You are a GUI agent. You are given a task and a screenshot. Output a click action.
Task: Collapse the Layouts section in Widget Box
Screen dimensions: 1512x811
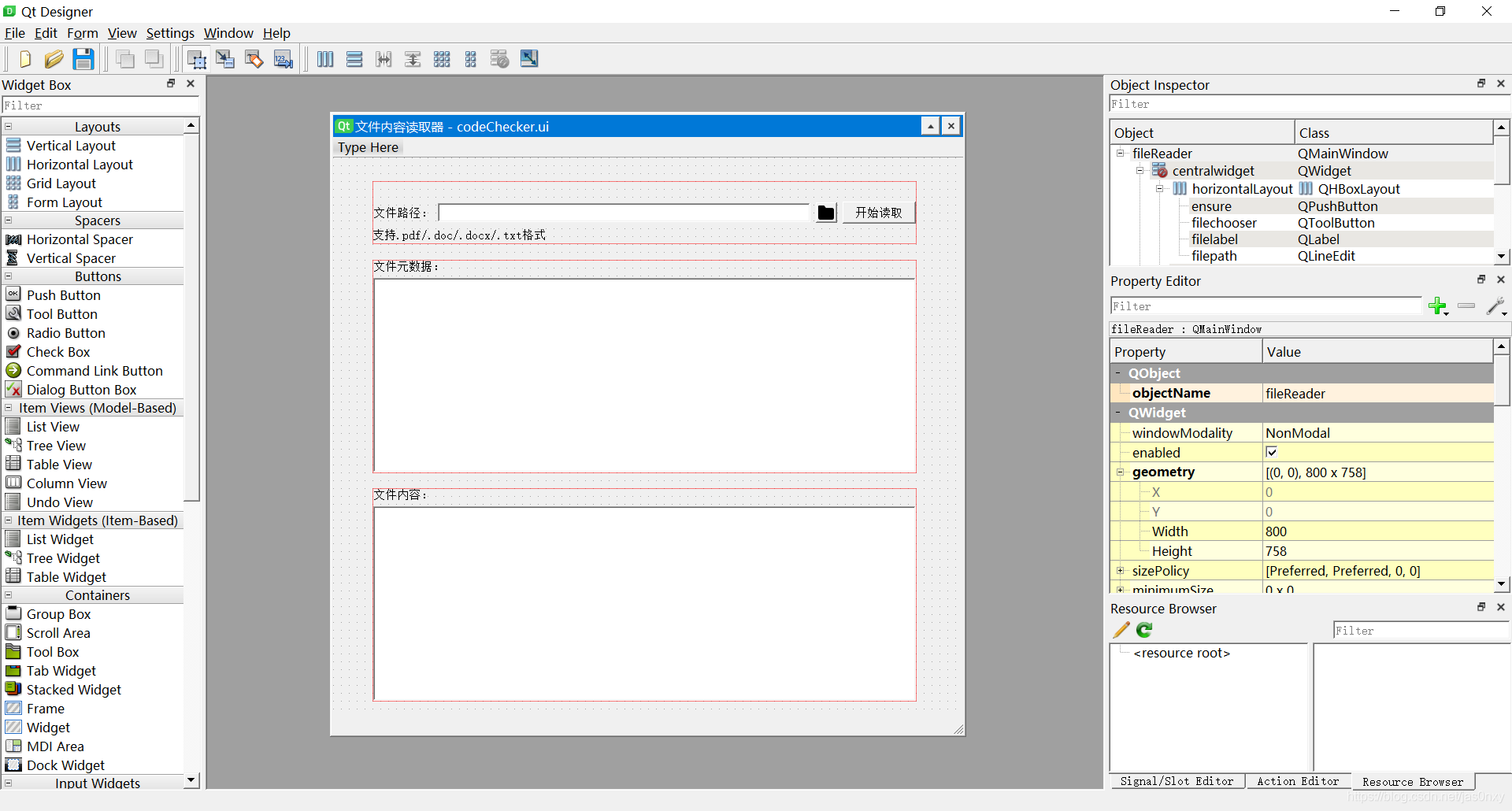coord(7,126)
